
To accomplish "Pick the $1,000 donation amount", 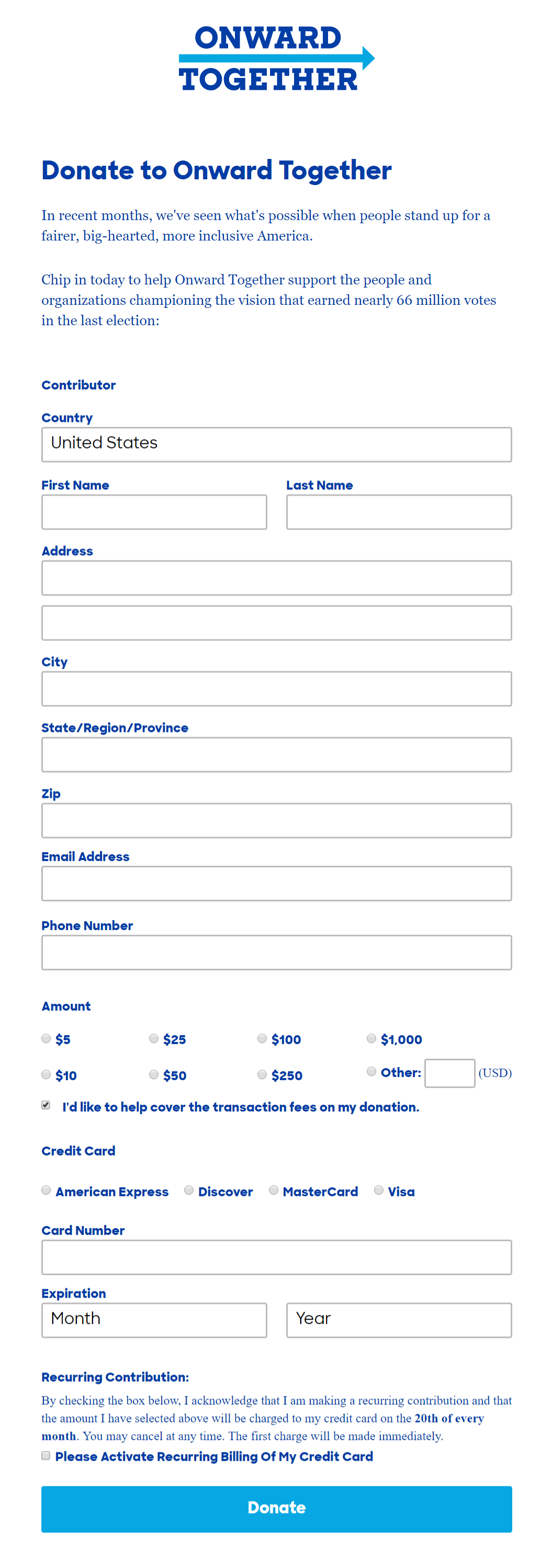I will (371, 1038).
